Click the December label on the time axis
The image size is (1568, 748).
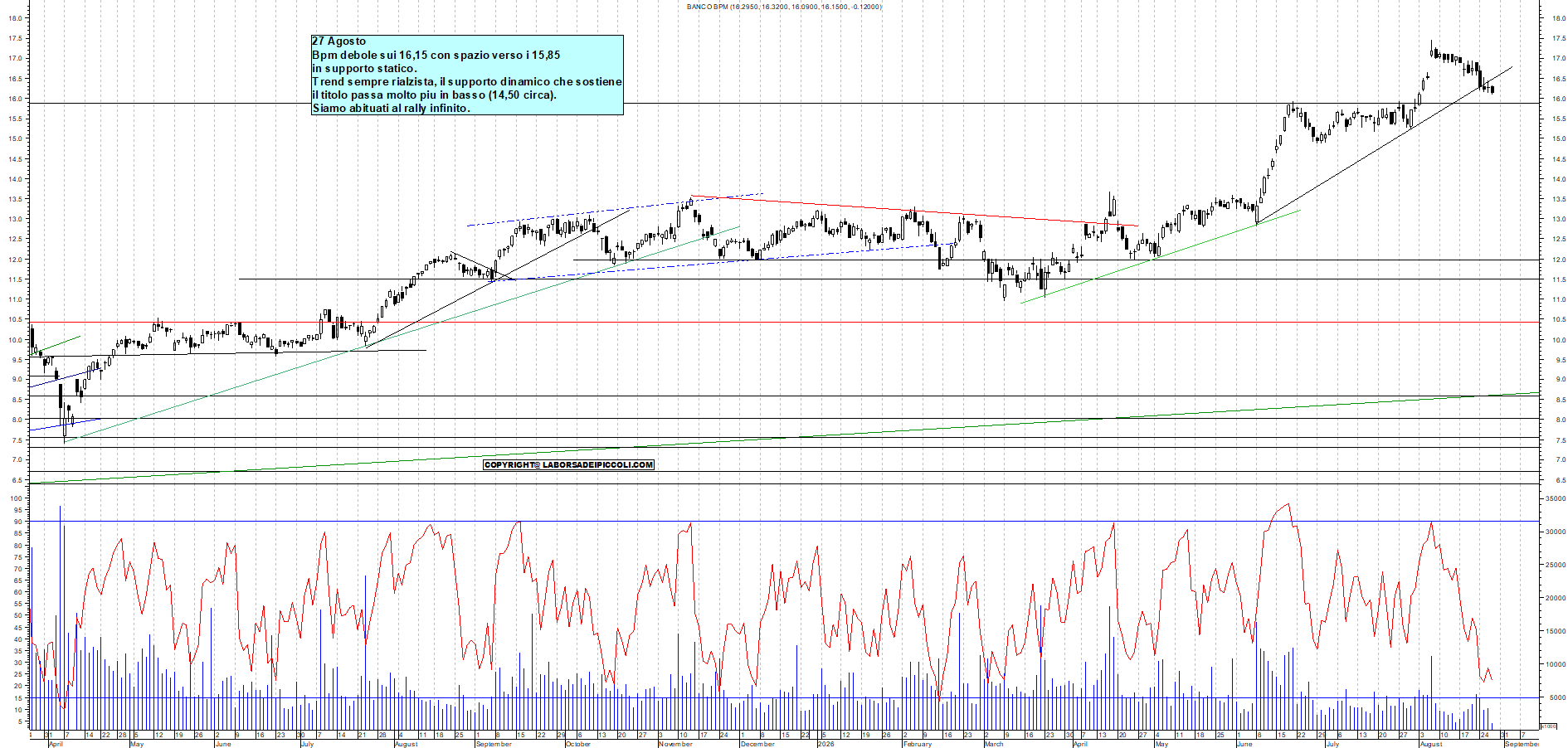click(x=757, y=744)
